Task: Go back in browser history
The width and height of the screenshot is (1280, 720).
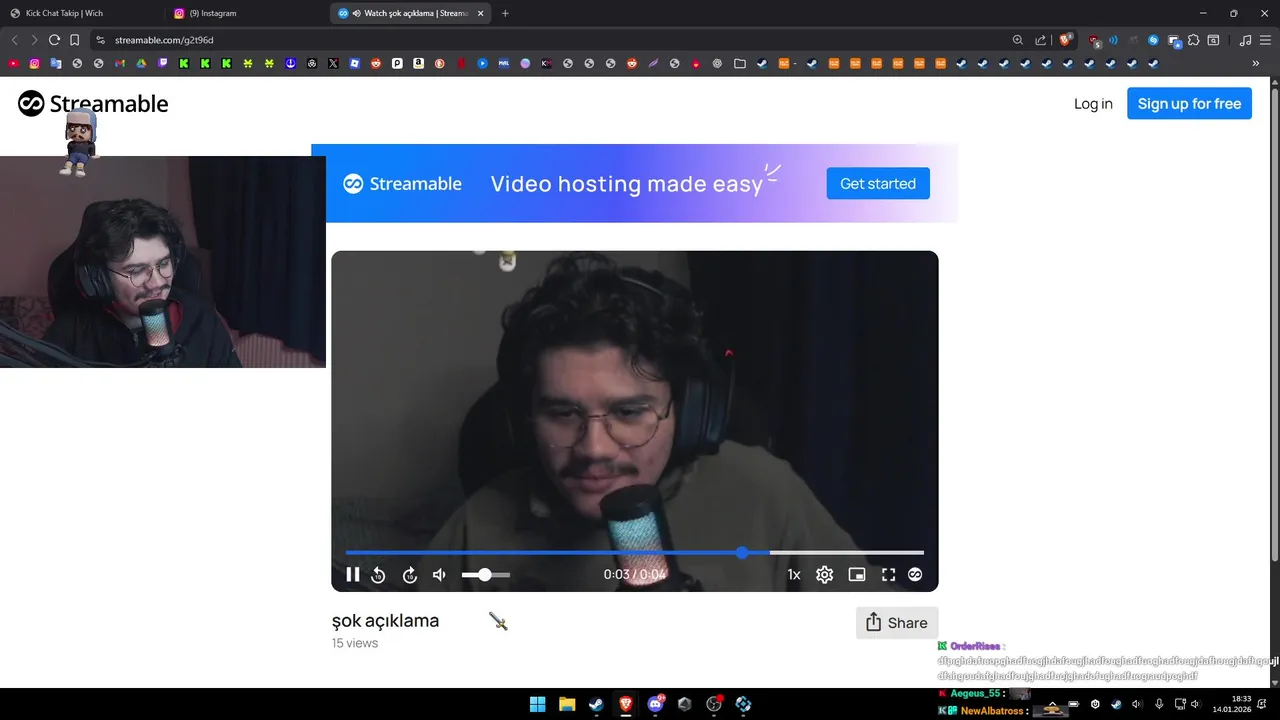Action: (14, 40)
